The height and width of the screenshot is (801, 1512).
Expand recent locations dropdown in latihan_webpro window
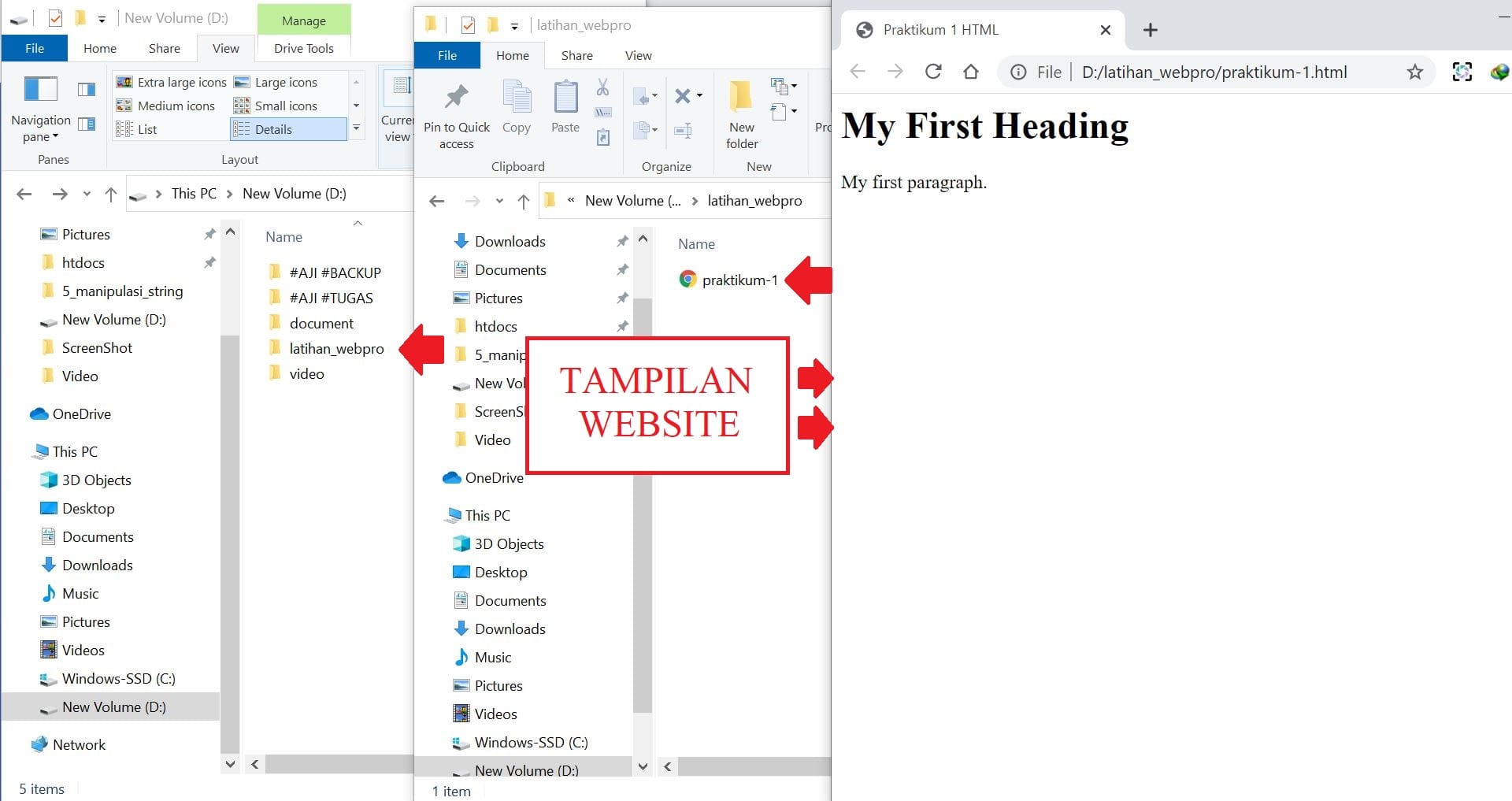coord(499,202)
